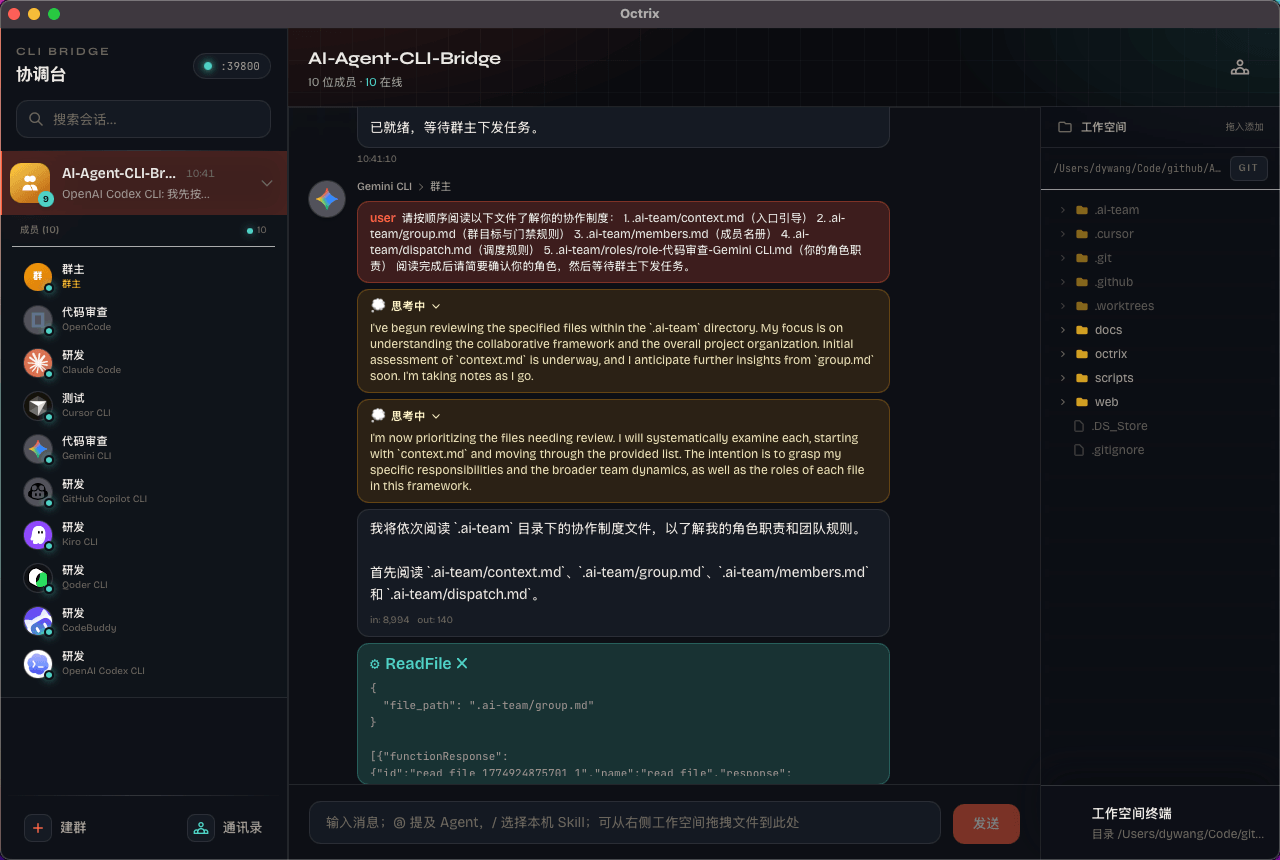
Task: Click the CodeBuddy member avatar
Action: [38, 621]
